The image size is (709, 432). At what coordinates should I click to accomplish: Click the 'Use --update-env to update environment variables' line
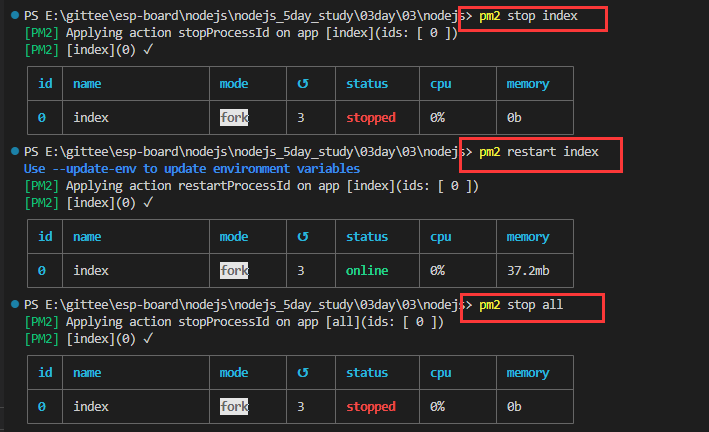pos(192,169)
